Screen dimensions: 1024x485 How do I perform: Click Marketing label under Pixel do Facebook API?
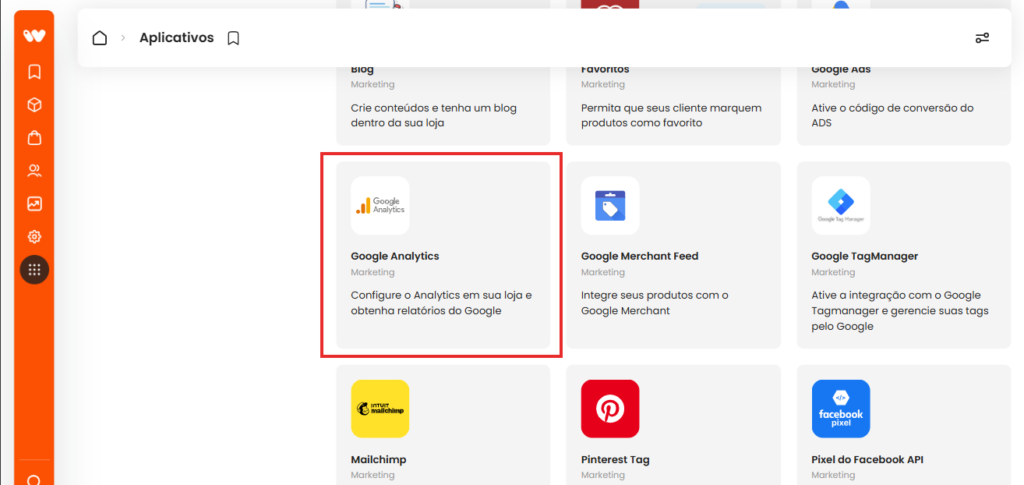[x=833, y=475]
